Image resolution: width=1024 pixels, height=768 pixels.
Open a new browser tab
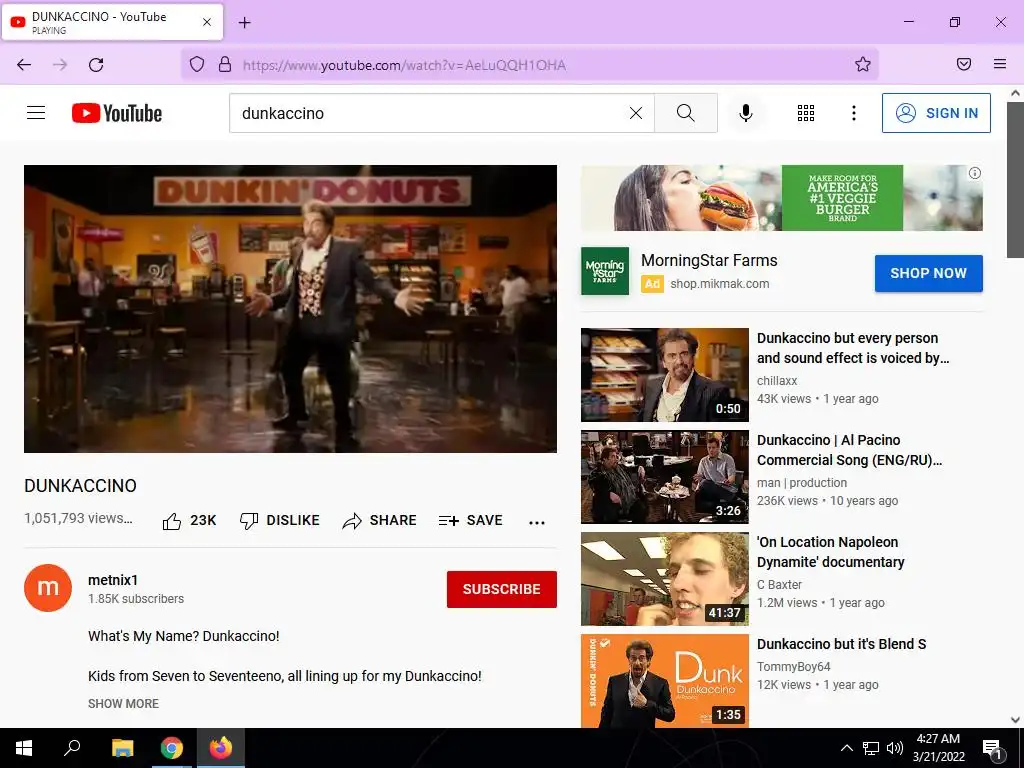(244, 23)
